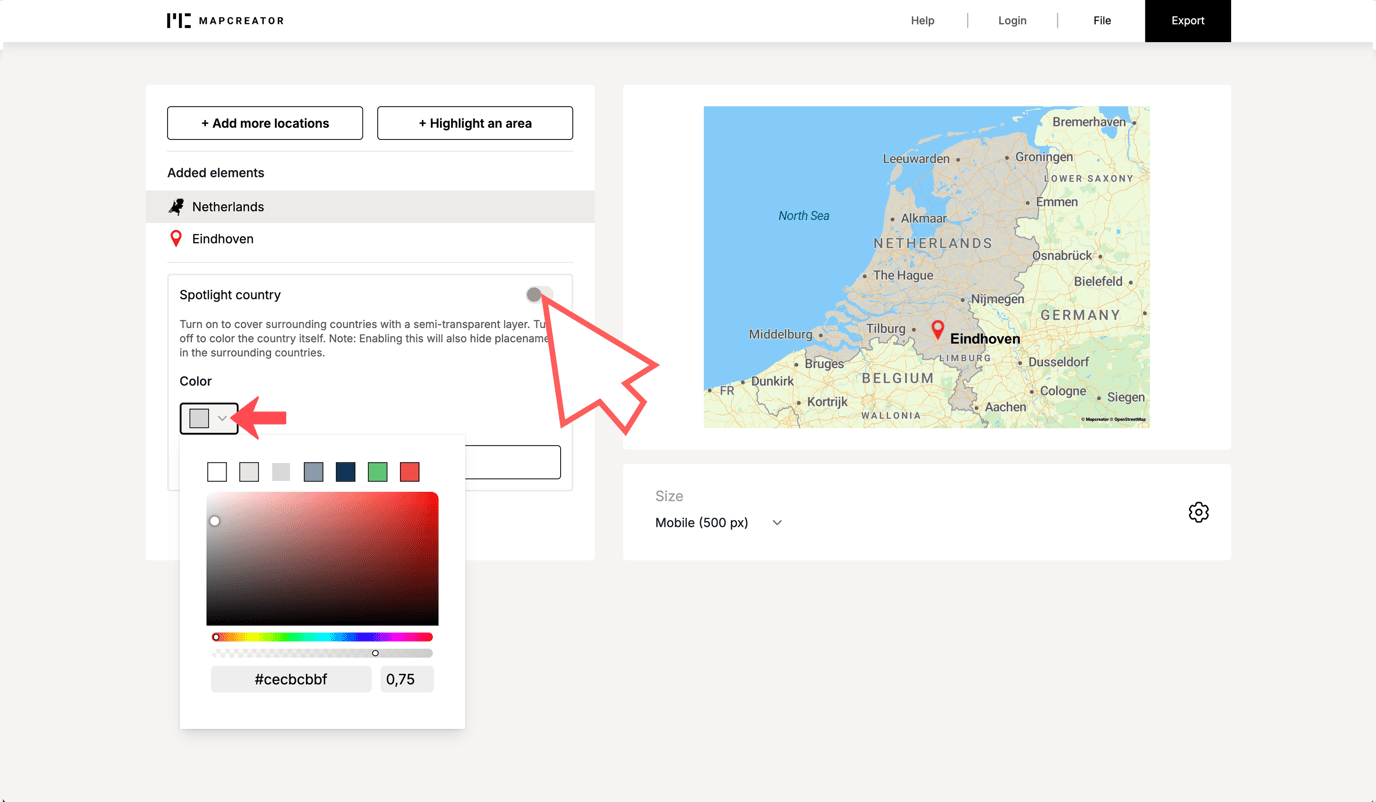The height and width of the screenshot is (802, 1376).
Task: Select Eindhoven in the Added elements list
Action: click(222, 238)
